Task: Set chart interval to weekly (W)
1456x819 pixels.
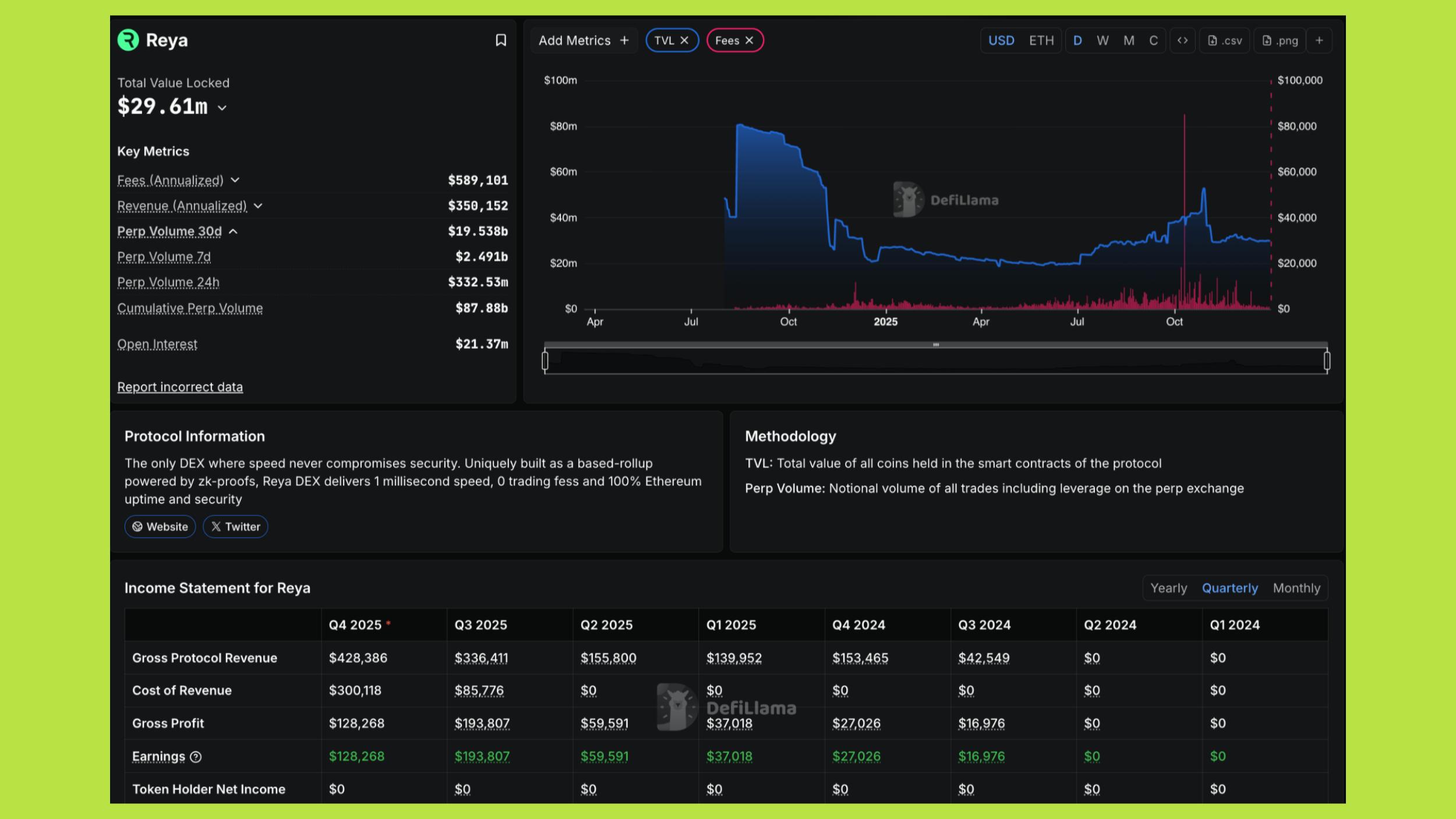Action: pyautogui.click(x=1102, y=40)
